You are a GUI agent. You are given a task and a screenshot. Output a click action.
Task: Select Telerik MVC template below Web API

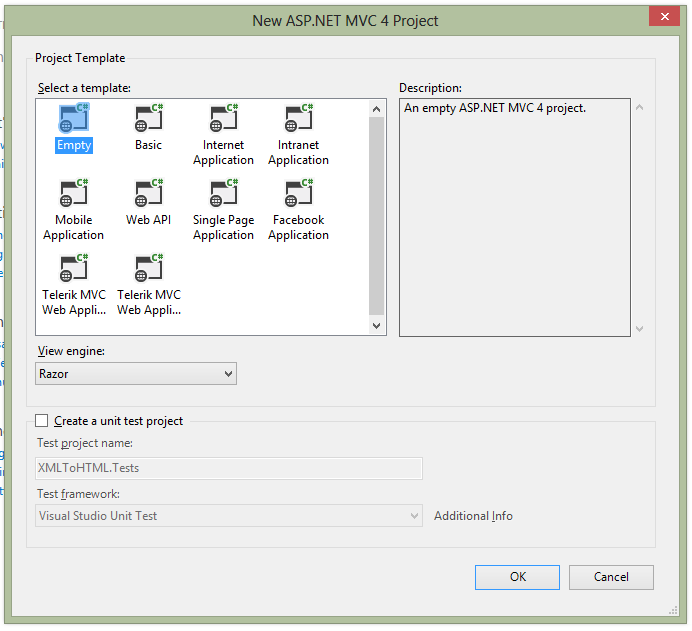149,285
